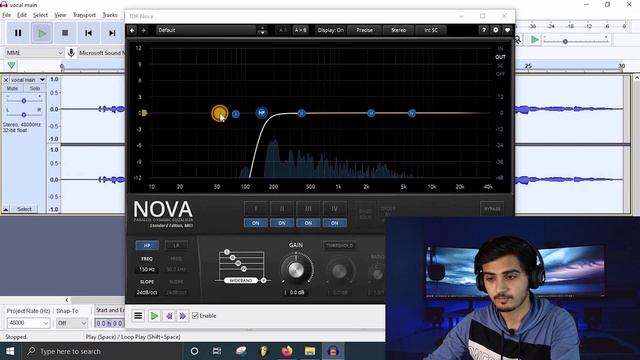Open MME audio host dropdown
Screen dimensions: 640x360
[x=34, y=53]
